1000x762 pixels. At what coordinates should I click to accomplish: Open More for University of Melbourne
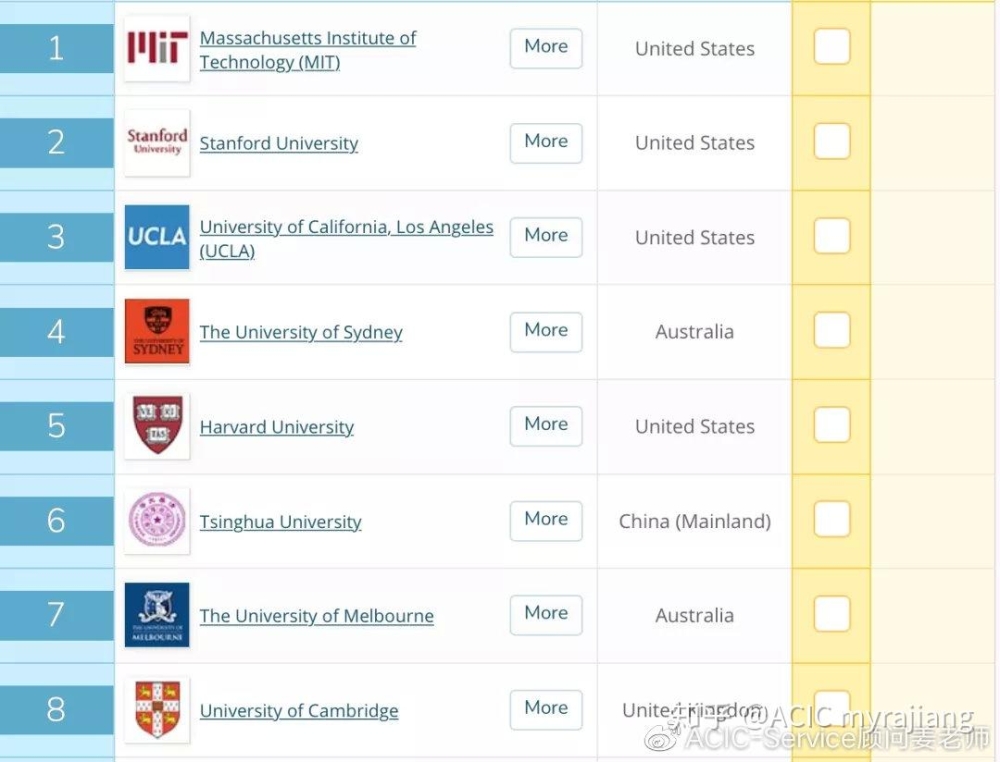tap(546, 615)
